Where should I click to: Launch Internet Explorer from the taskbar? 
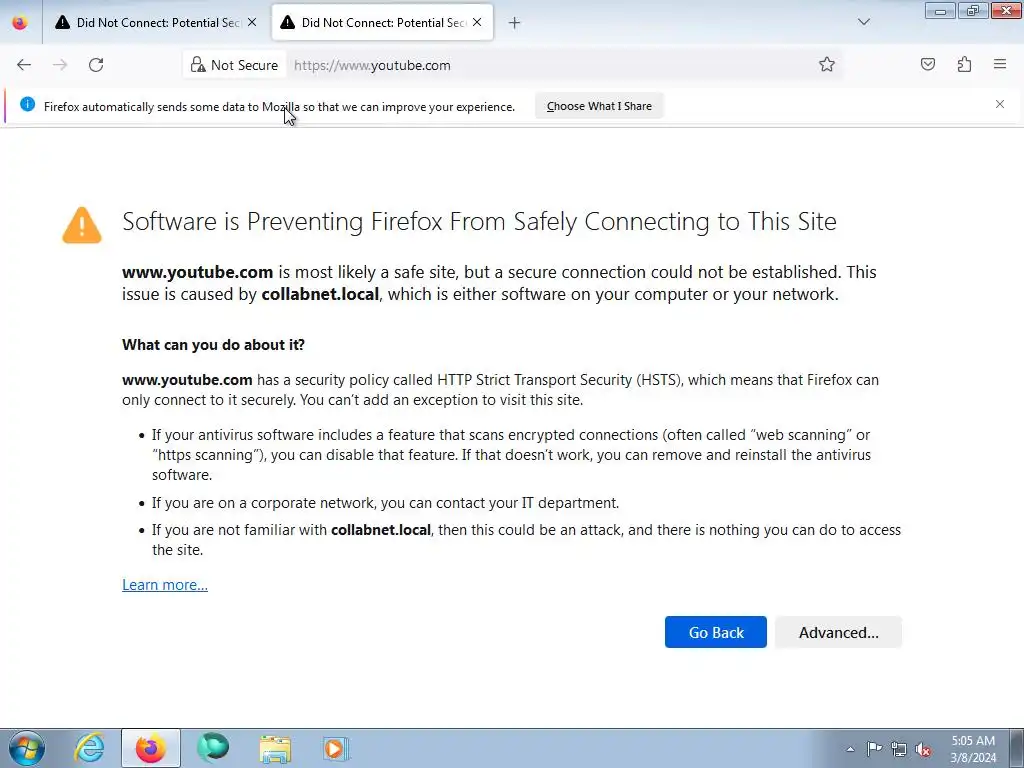pos(89,748)
